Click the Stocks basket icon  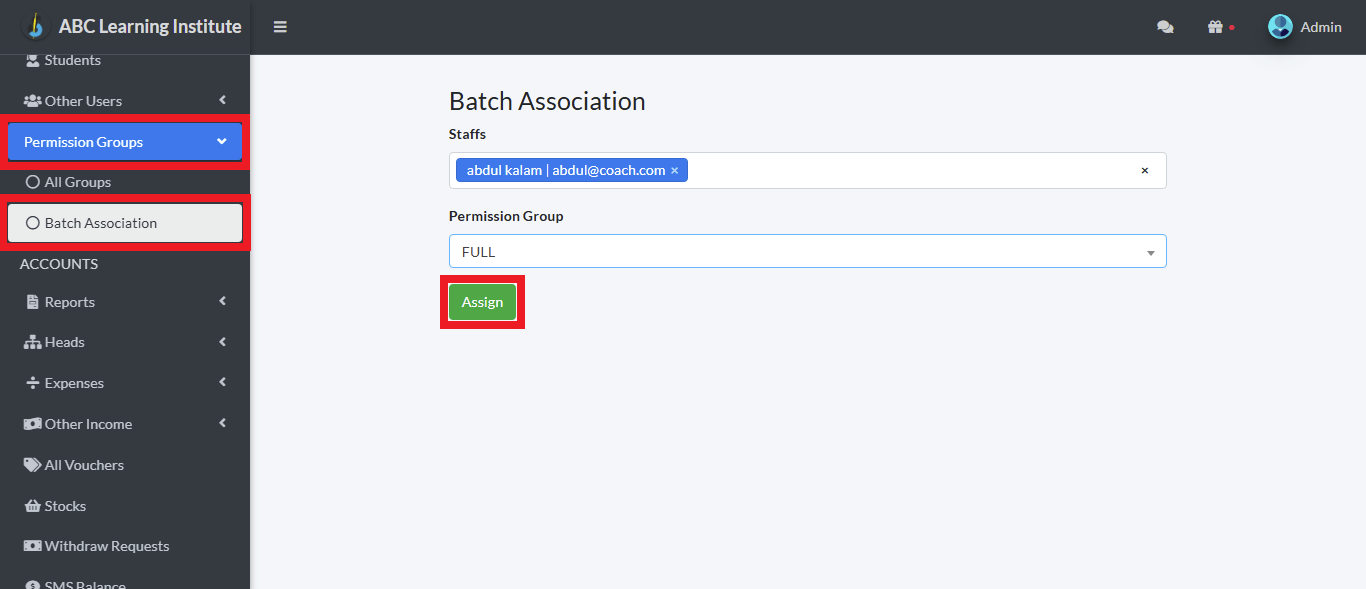pyautogui.click(x=33, y=505)
